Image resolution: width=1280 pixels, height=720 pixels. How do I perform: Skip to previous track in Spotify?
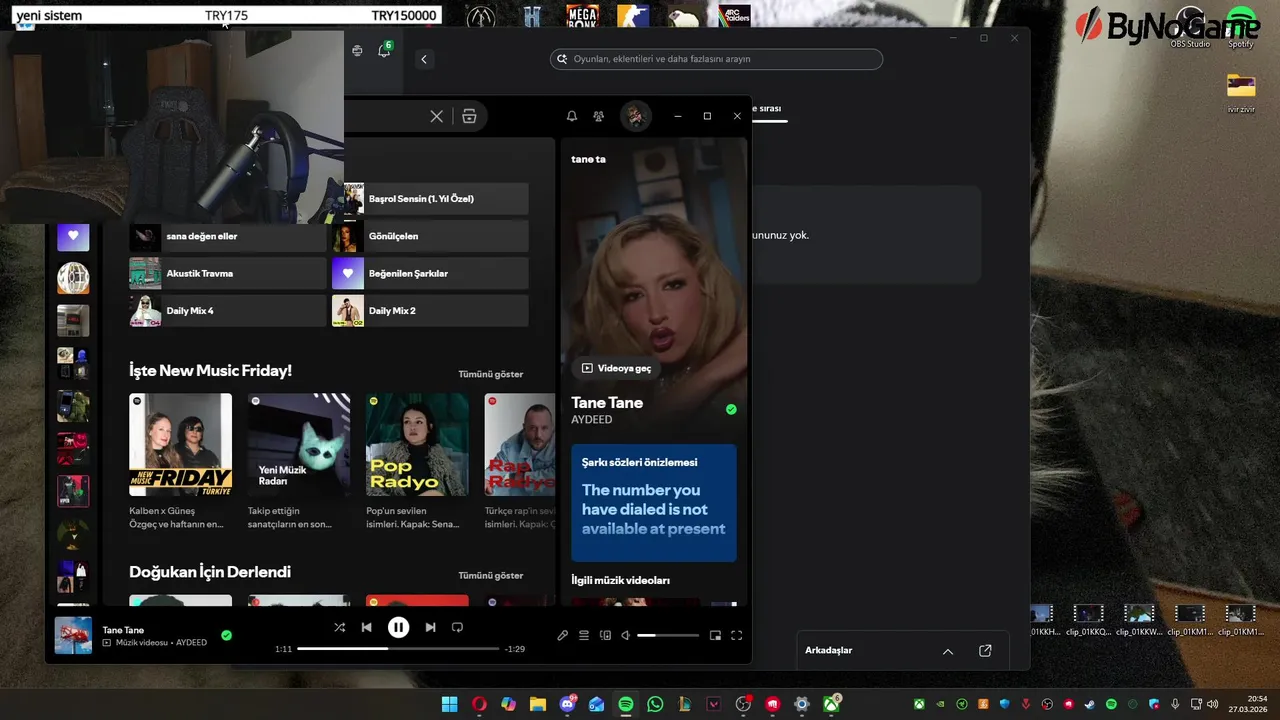click(367, 627)
